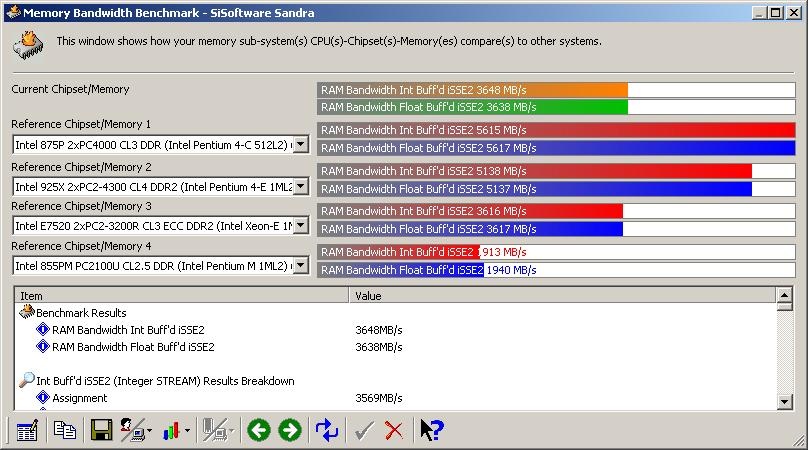
Task: Click orange current Int Buff'd 3648 MB/s bar
Action: tap(473, 90)
